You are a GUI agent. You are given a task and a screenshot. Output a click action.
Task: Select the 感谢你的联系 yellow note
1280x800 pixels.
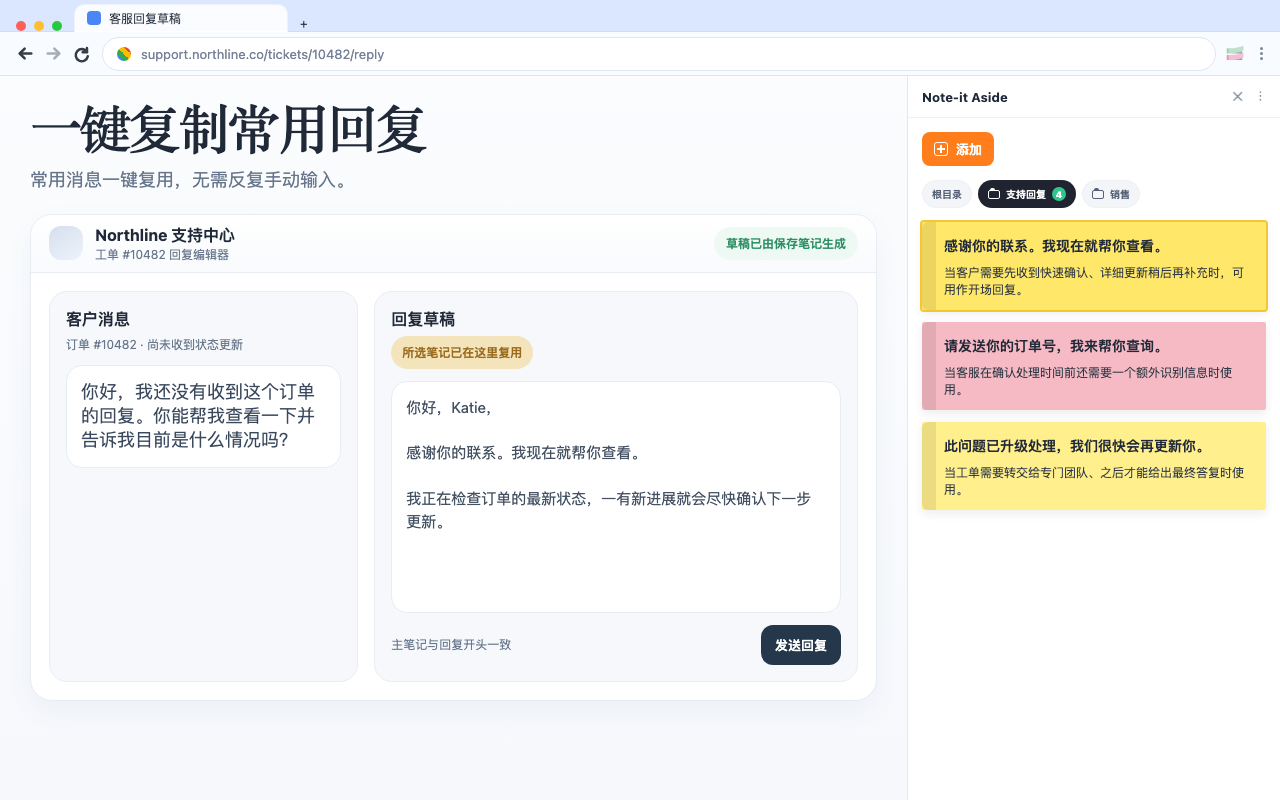tap(1093, 265)
